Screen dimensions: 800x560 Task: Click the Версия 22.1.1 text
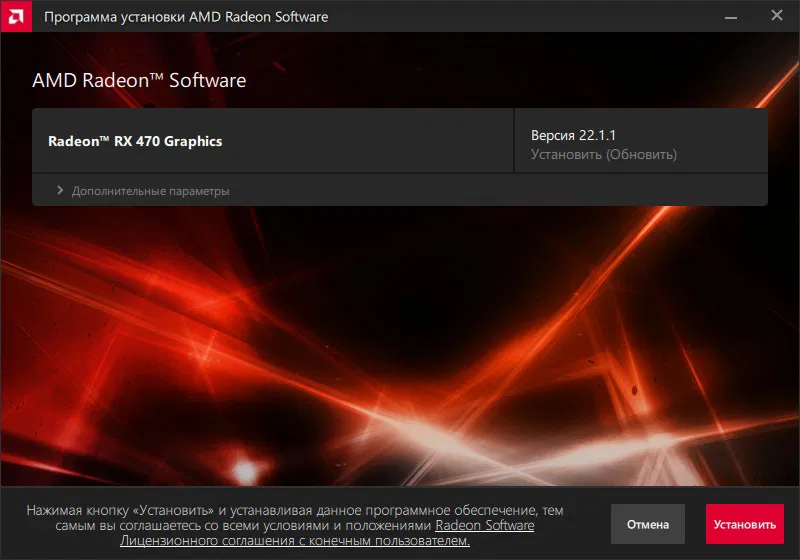(573, 135)
